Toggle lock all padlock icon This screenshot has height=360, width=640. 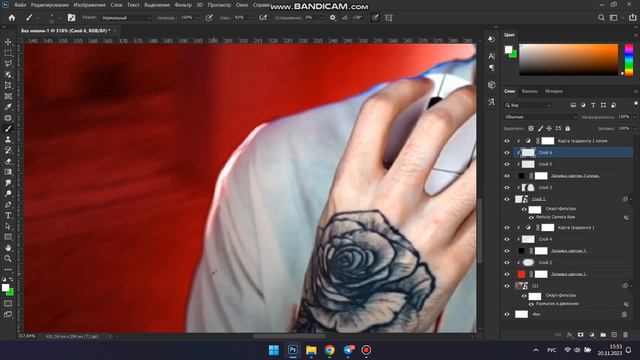(568, 129)
